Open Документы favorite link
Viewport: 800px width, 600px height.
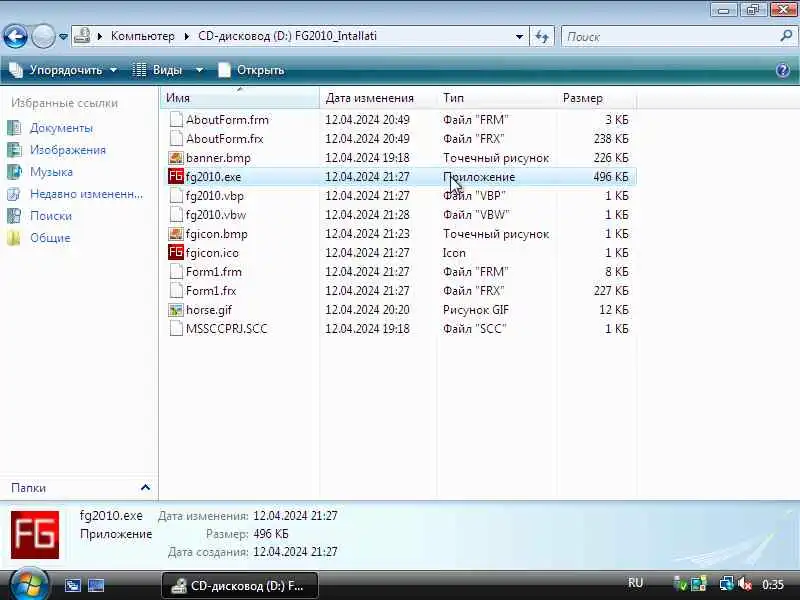[61, 128]
